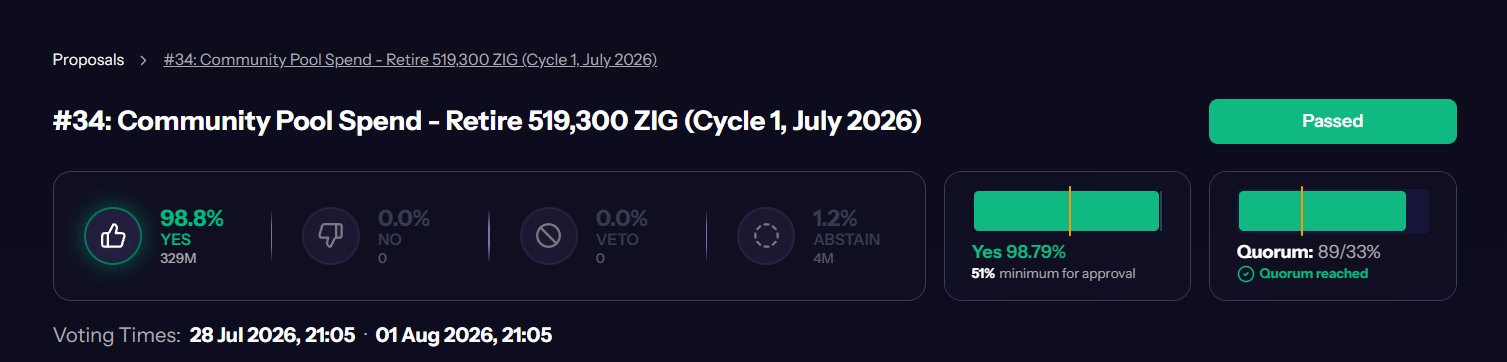
Task: Click the dashed-circle ABSTAIN icon
Action: tap(766, 236)
